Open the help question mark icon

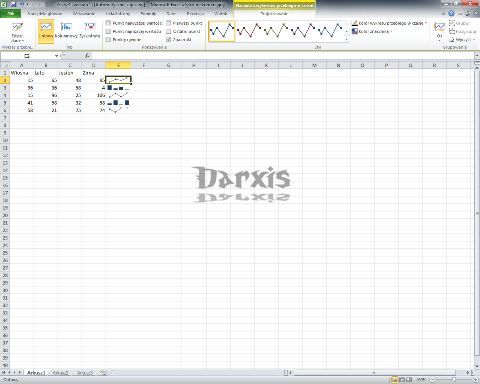pos(451,14)
